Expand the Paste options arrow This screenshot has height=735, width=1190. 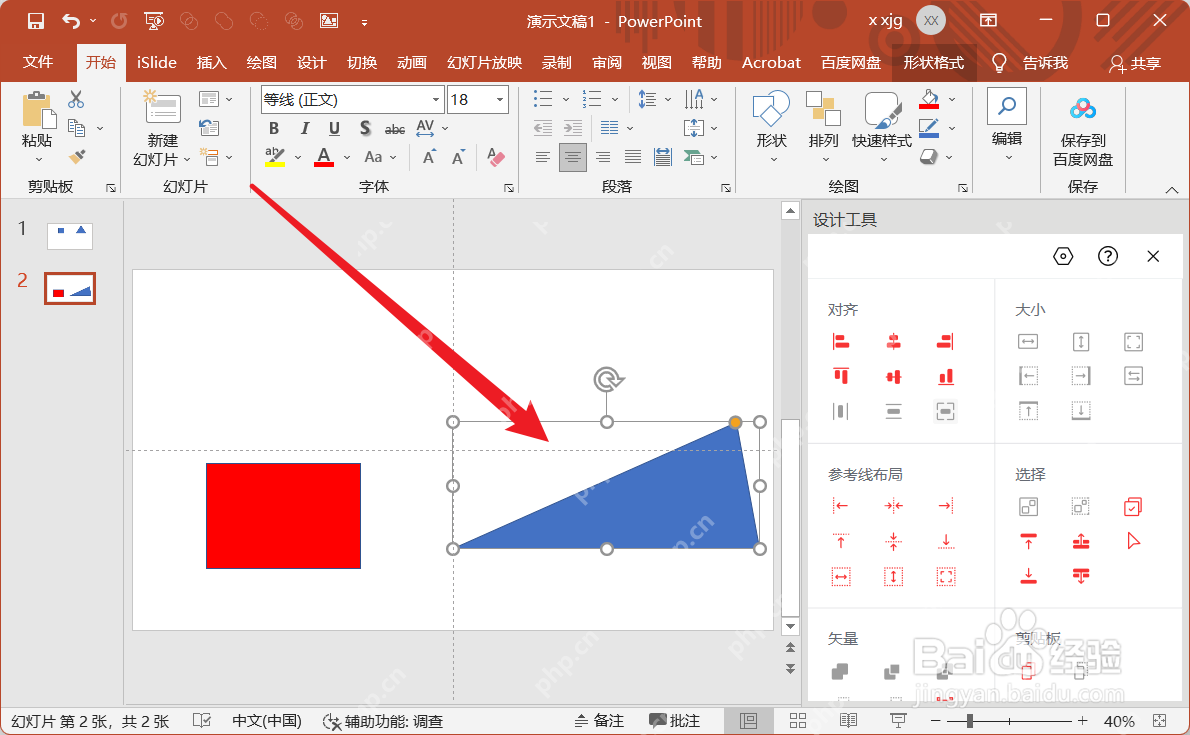coord(38,159)
